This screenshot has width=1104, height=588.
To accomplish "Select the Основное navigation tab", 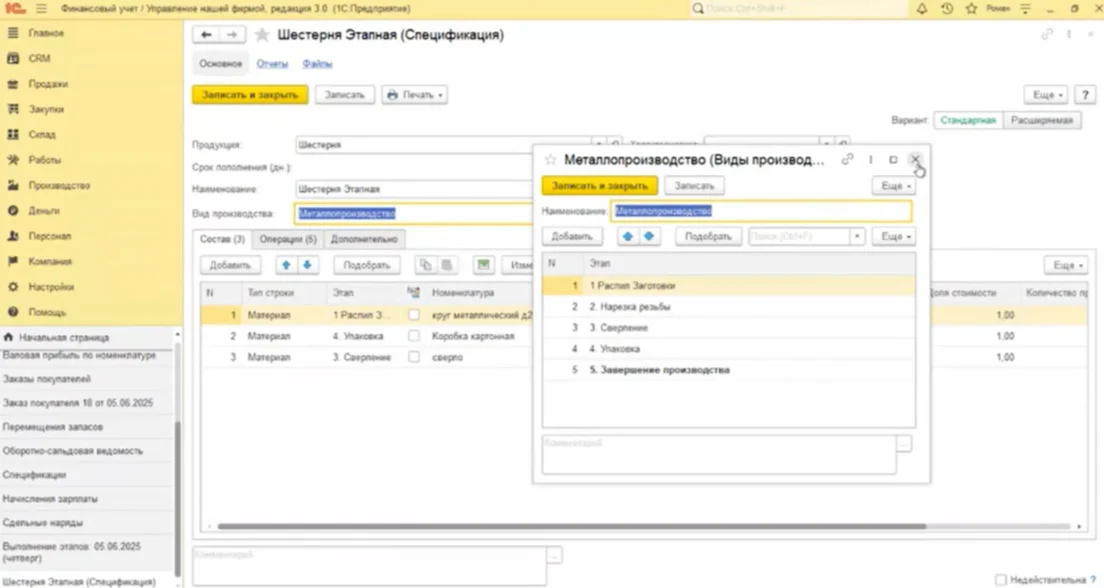I will point(220,63).
